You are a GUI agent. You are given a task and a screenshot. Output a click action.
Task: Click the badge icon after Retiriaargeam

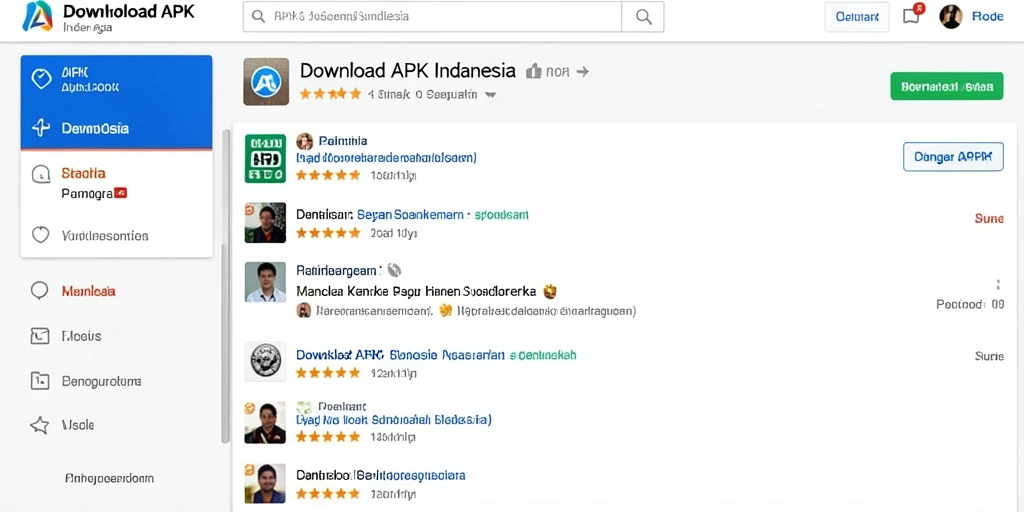tap(394, 269)
